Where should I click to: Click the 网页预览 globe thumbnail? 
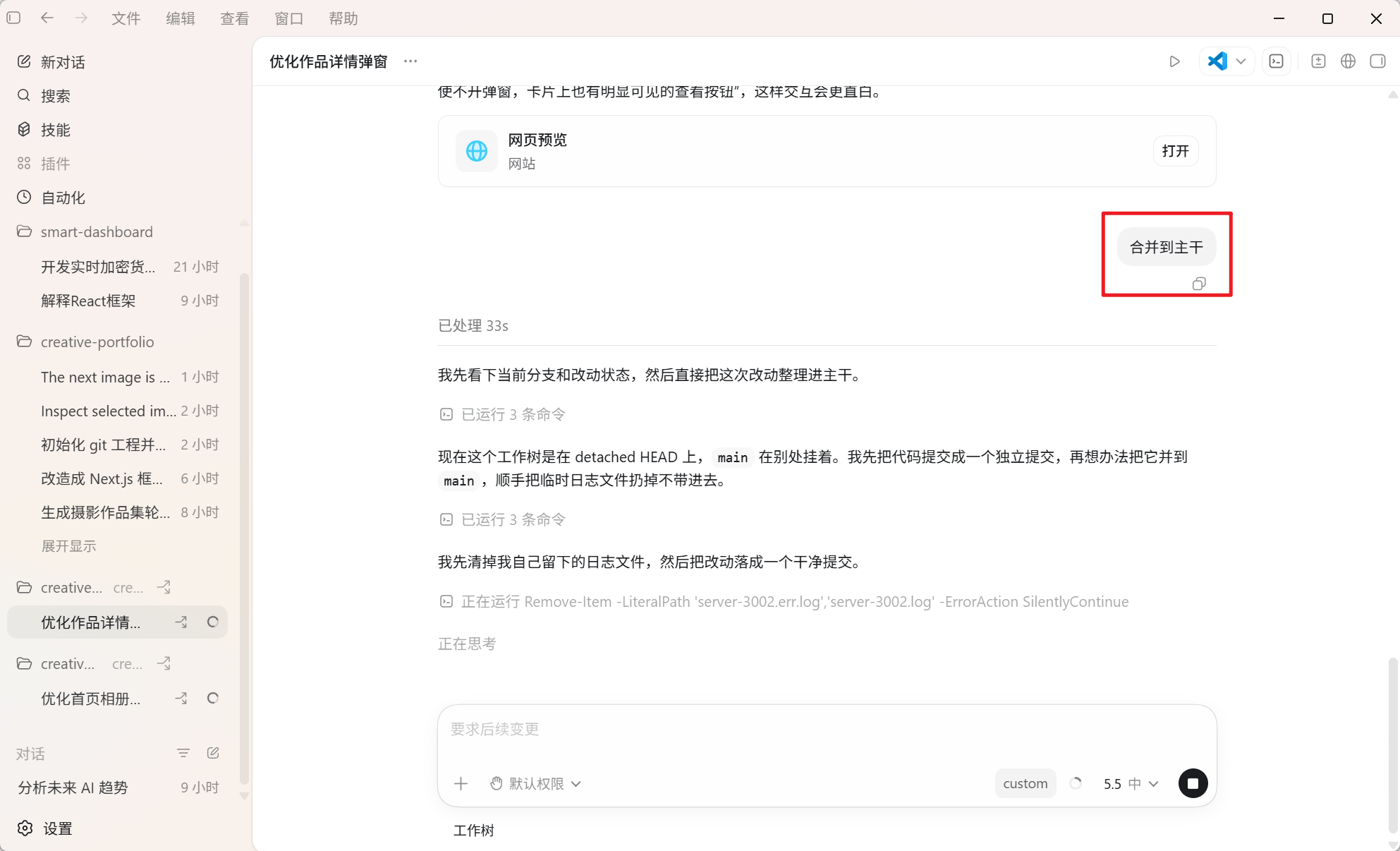tap(477, 151)
